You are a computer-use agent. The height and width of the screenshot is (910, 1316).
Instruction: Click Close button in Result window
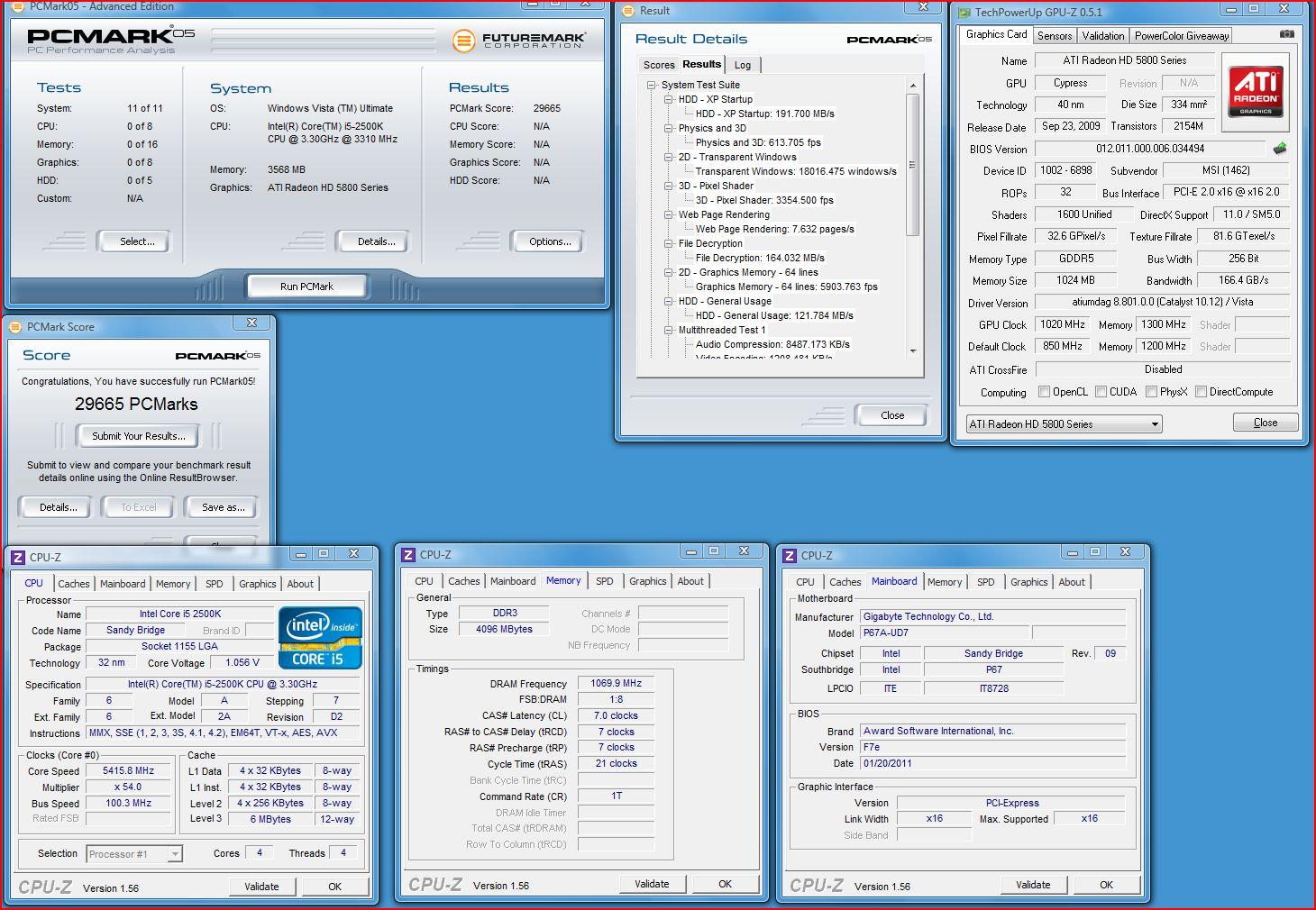tap(892, 415)
